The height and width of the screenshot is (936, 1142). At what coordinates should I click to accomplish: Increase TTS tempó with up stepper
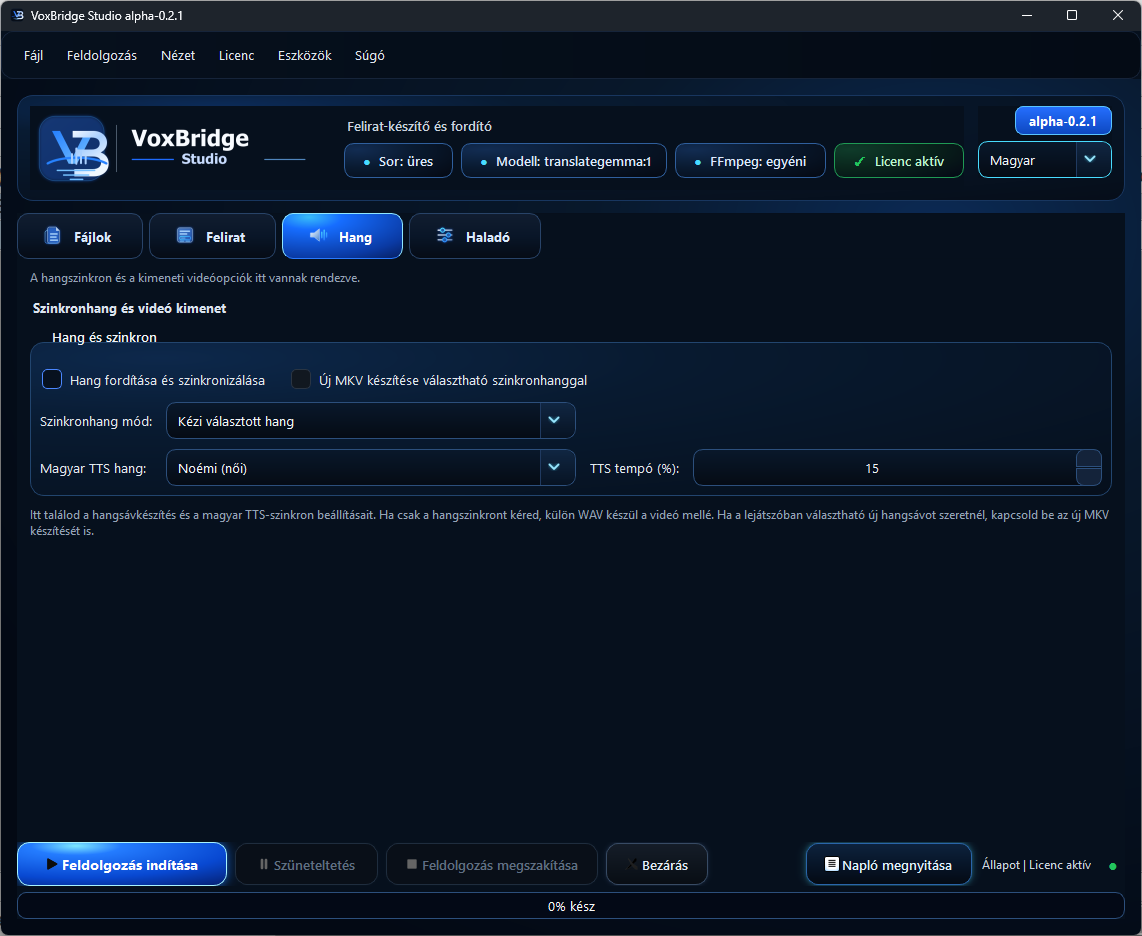[1088, 459]
